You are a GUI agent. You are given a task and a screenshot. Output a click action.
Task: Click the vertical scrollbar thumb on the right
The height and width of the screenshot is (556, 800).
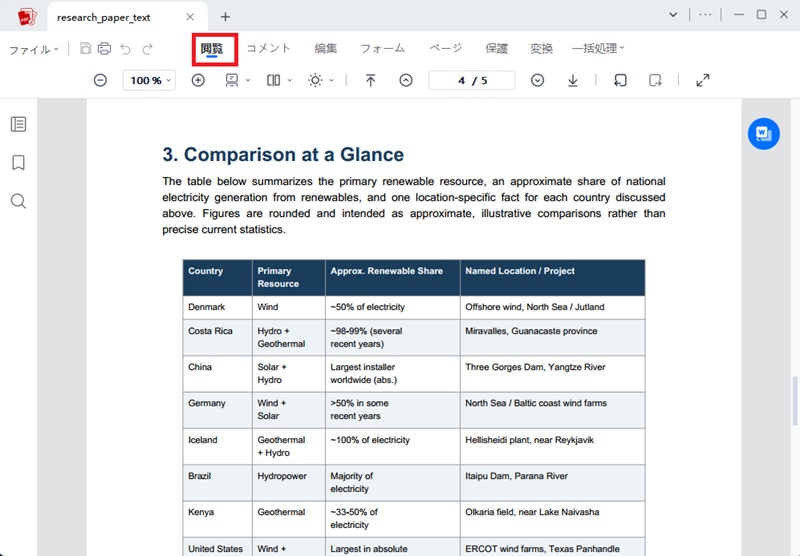(794, 401)
